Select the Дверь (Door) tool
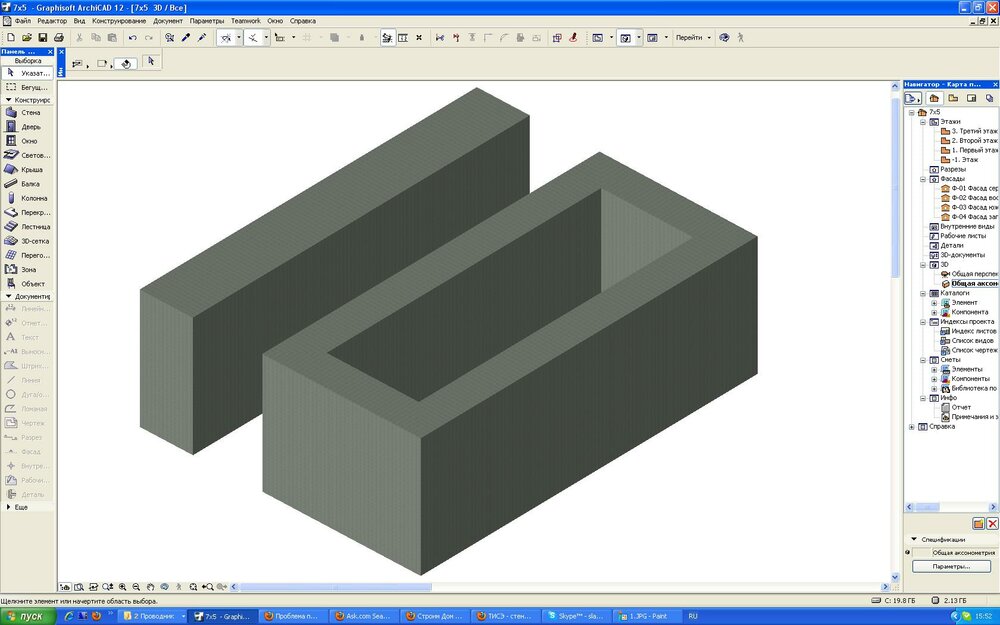The width and height of the screenshot is (1000, 625). (30, 127)
